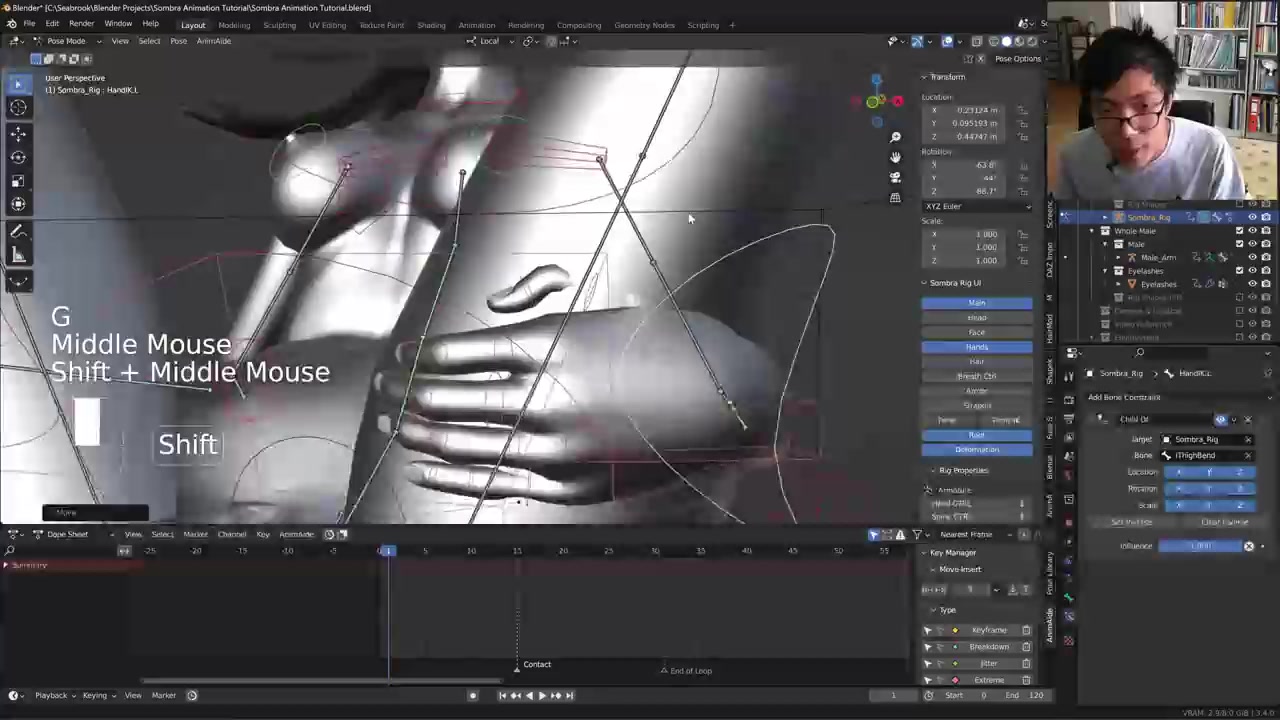Viewport: 1280px width, 720px height.
Task: Open the Render menu
Action: pyautogui.click(x=81, y=24)
